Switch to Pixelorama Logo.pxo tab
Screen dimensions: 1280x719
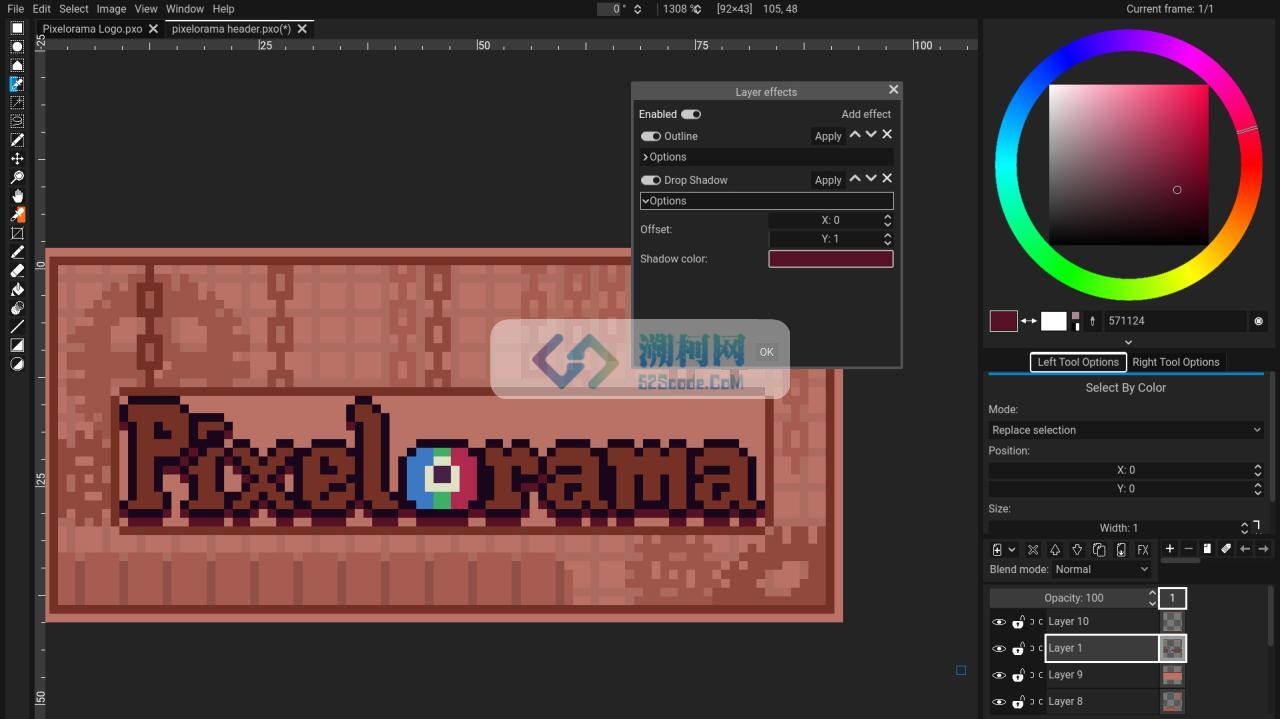coord(92,29)
